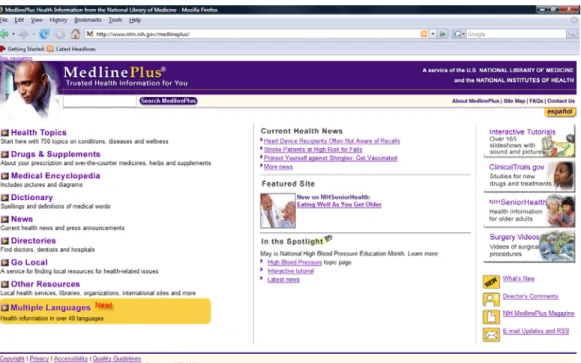Click the Getting Started bookmark icon
The image size is (581, 363).
coord(3,49)
